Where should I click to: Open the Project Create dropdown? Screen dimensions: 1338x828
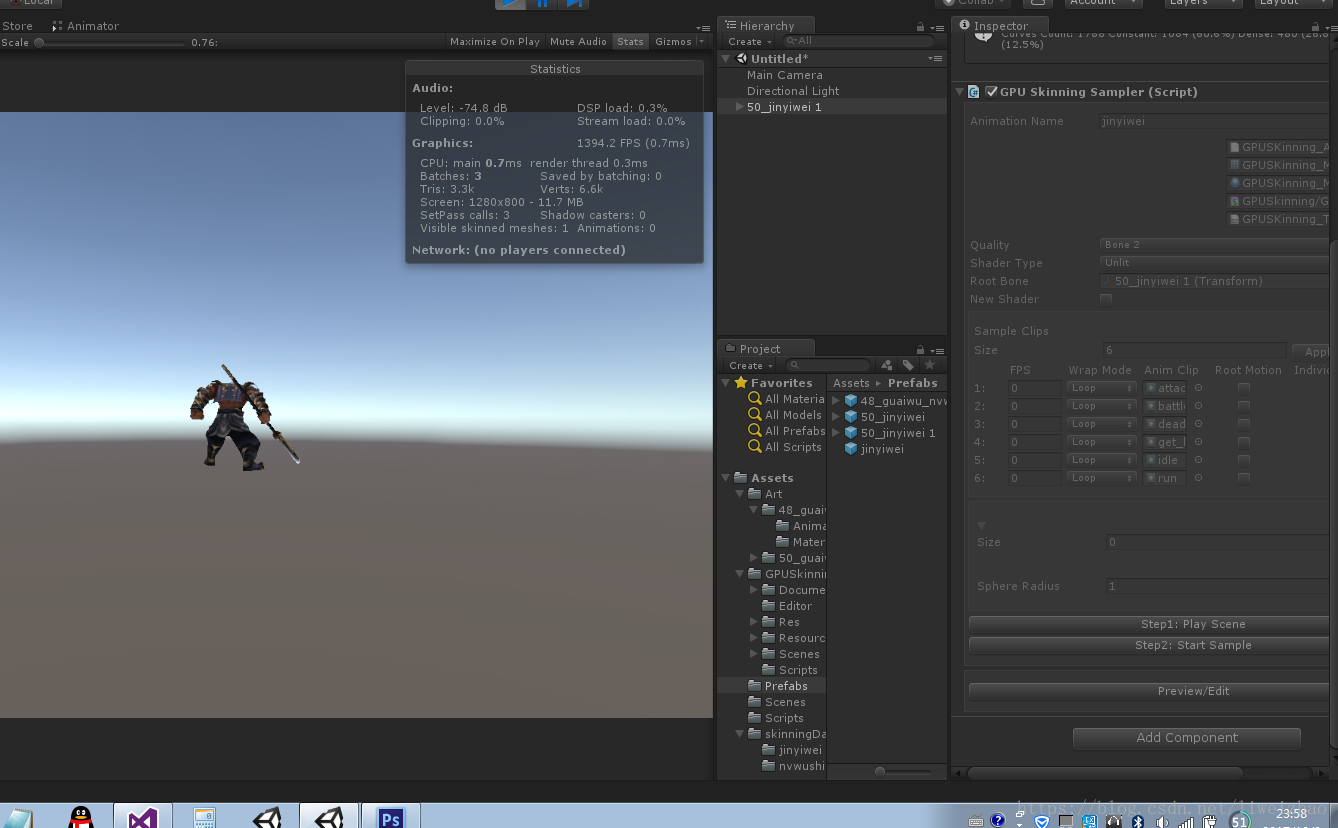(x=749, y=366)
